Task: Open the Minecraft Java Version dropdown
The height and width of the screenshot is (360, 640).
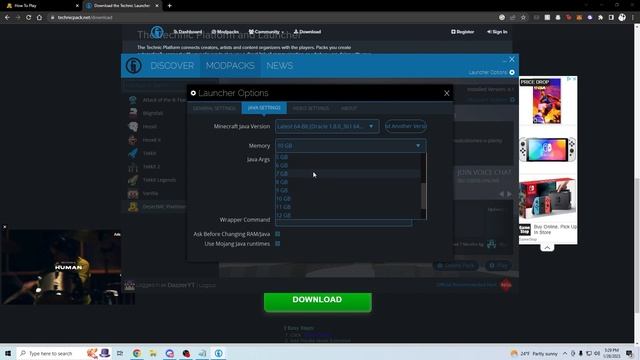Action: pos(327,126)
